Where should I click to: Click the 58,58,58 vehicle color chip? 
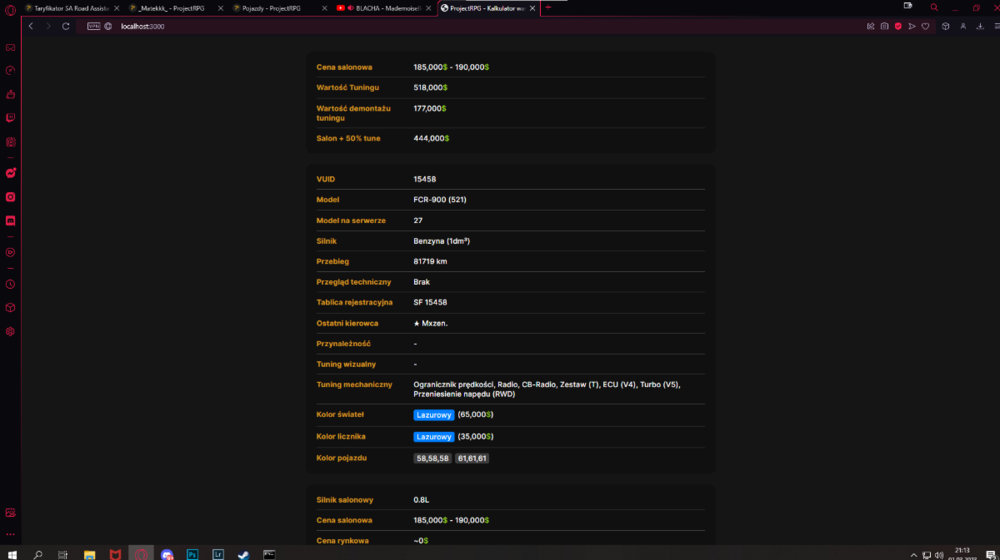(432, 458)
